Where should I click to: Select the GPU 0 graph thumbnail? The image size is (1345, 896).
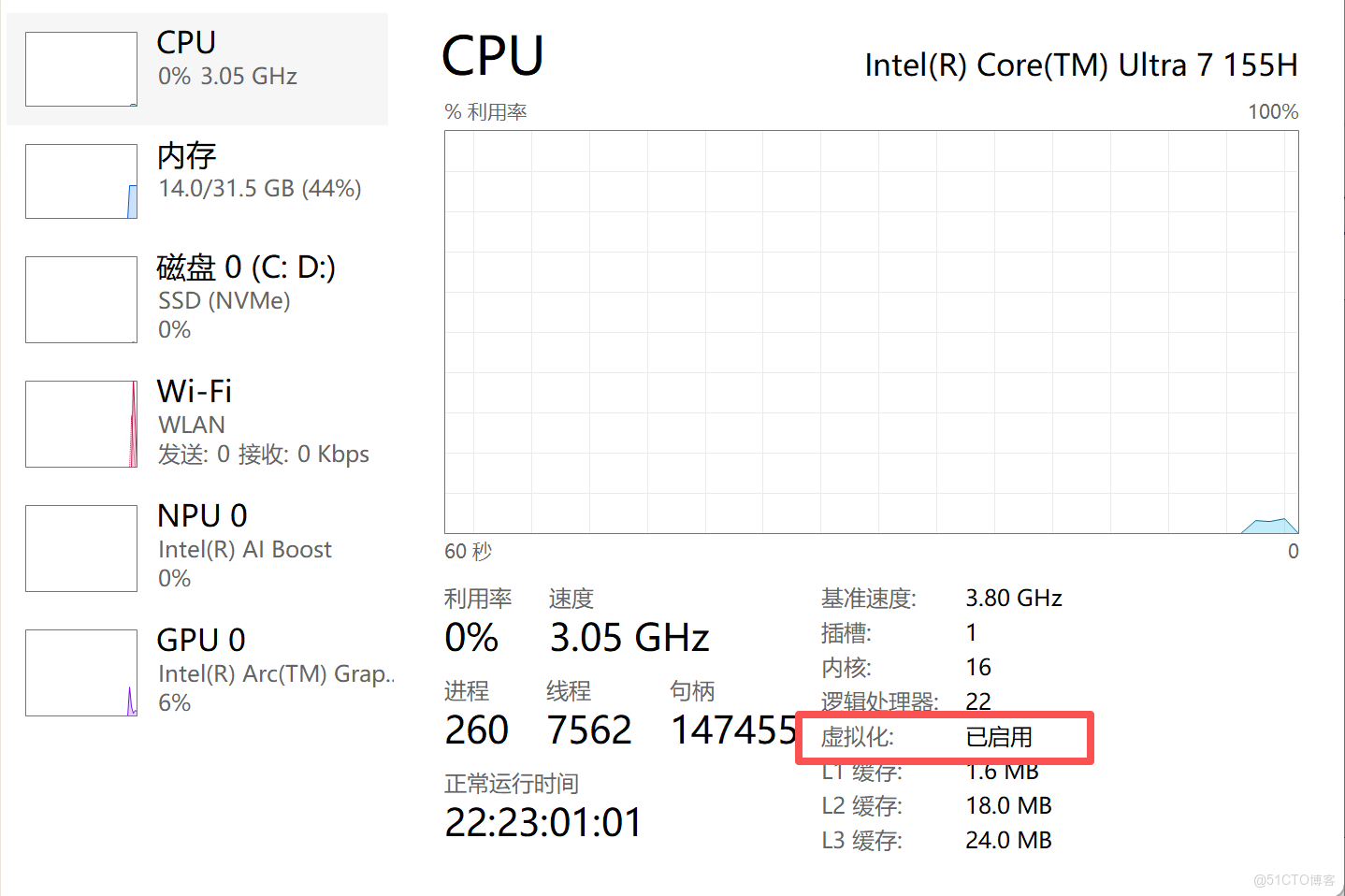coord(81,672)
